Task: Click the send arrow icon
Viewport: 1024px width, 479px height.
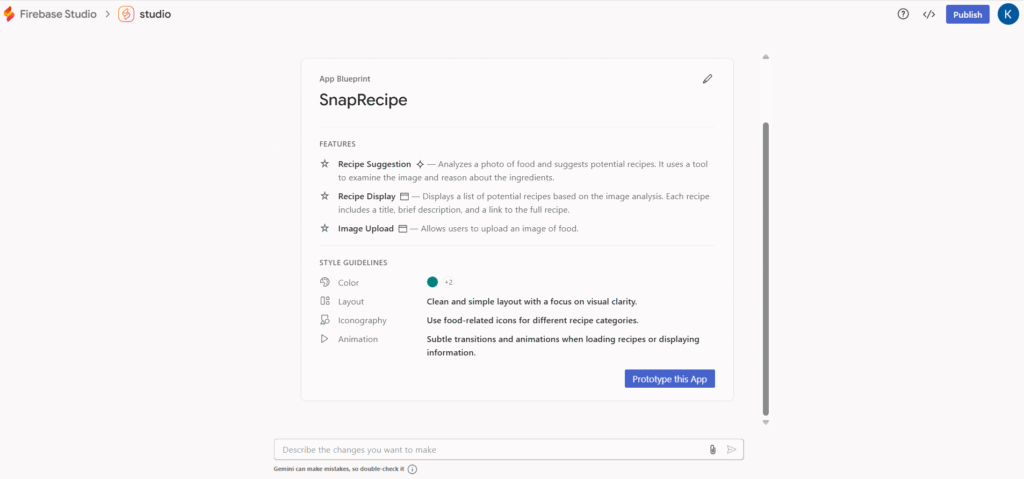Action: point(731,450)
